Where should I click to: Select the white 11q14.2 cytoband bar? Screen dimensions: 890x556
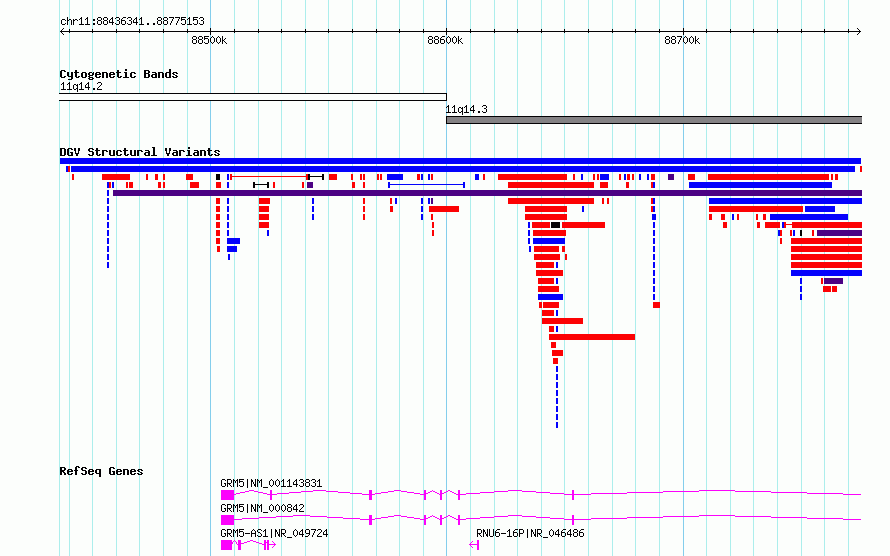pyautogui.click(x=253, y=97)
